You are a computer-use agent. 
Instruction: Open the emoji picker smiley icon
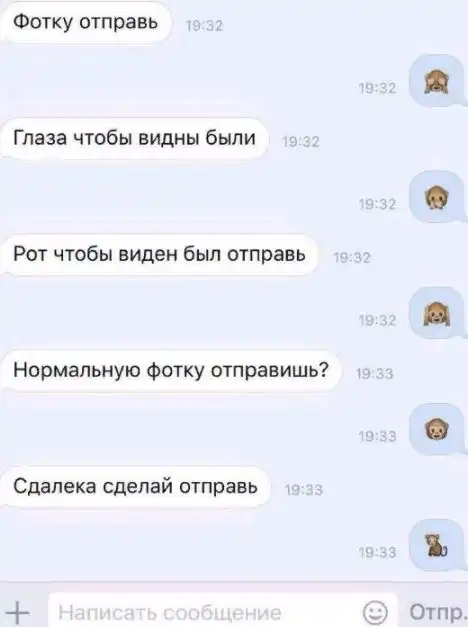click(x=375, y=612)
